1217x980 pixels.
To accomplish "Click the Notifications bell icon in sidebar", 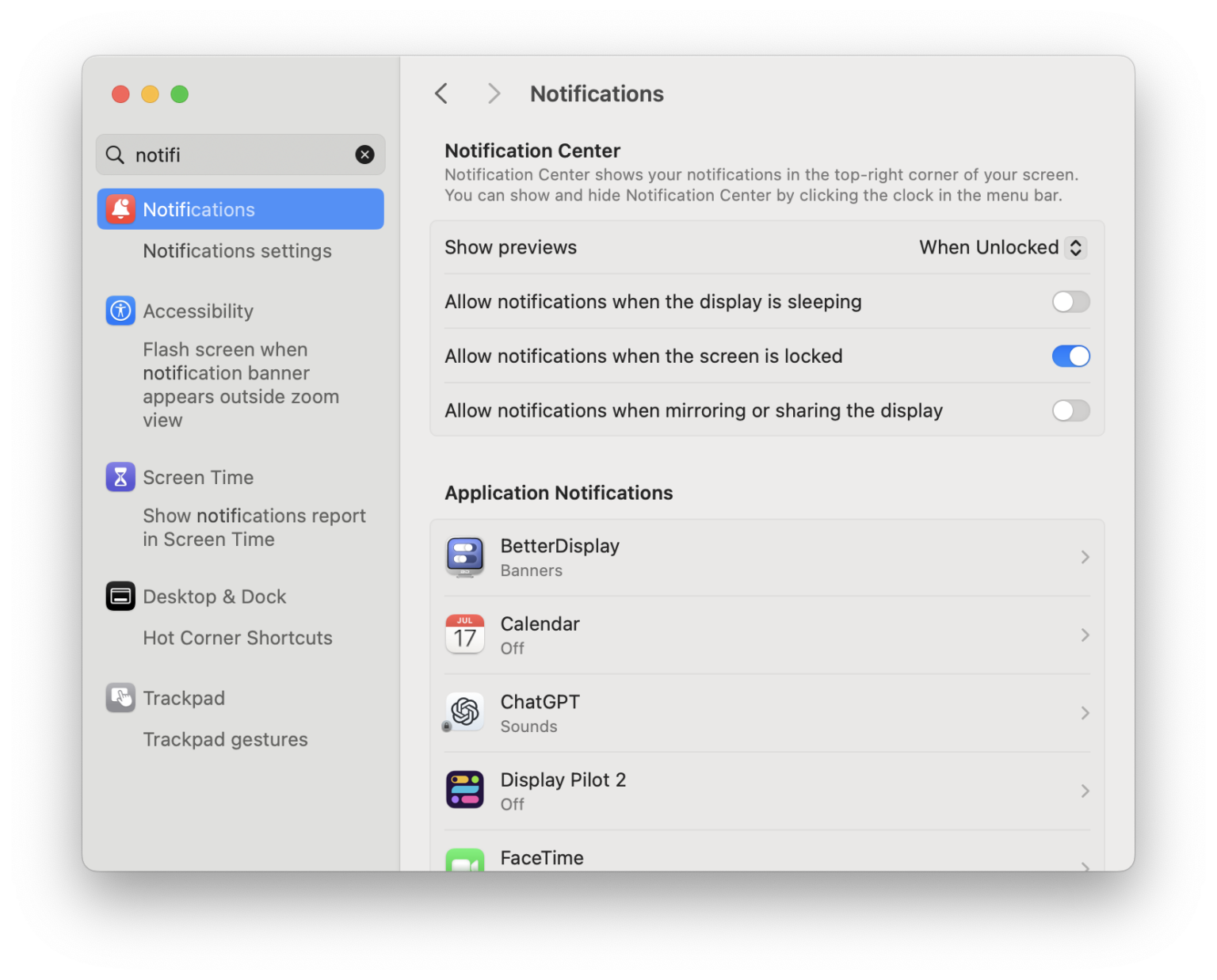I will click(x=120, y=208).
